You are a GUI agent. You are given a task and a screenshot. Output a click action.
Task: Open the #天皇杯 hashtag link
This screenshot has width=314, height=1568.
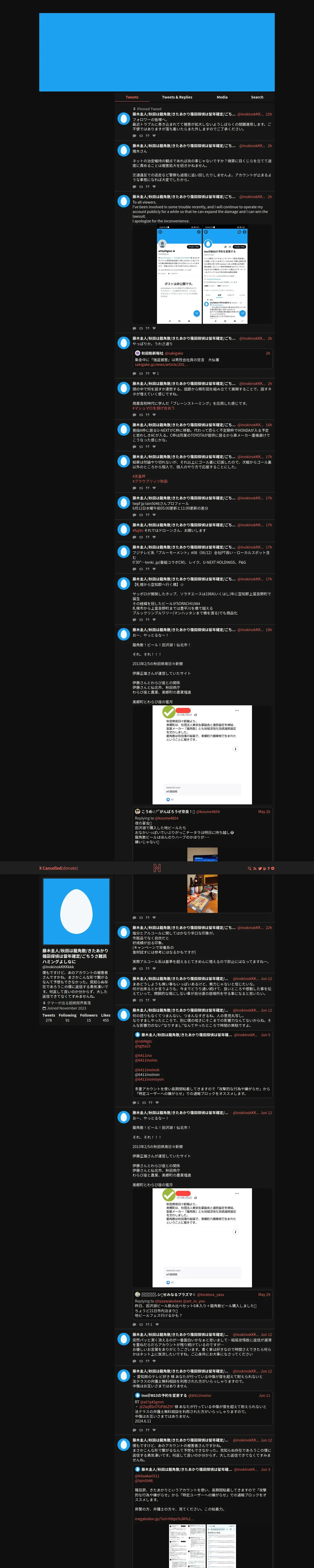139,477
